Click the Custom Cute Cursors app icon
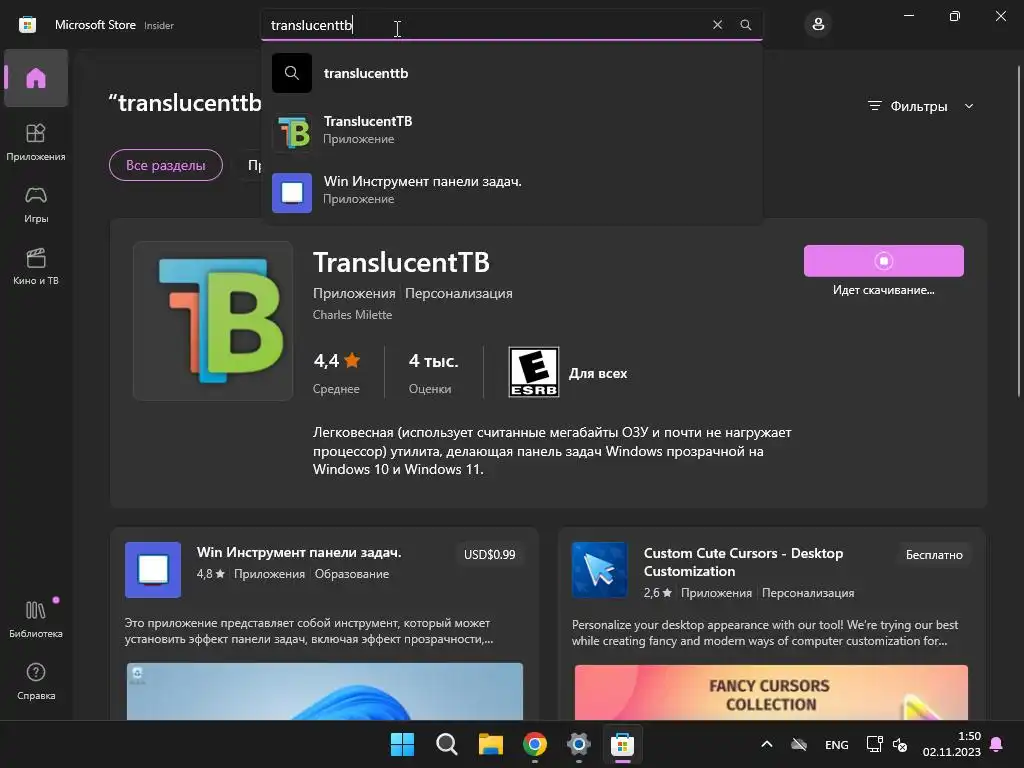The width and height of the screenshot is (1024, 768). tap(599, 569)
